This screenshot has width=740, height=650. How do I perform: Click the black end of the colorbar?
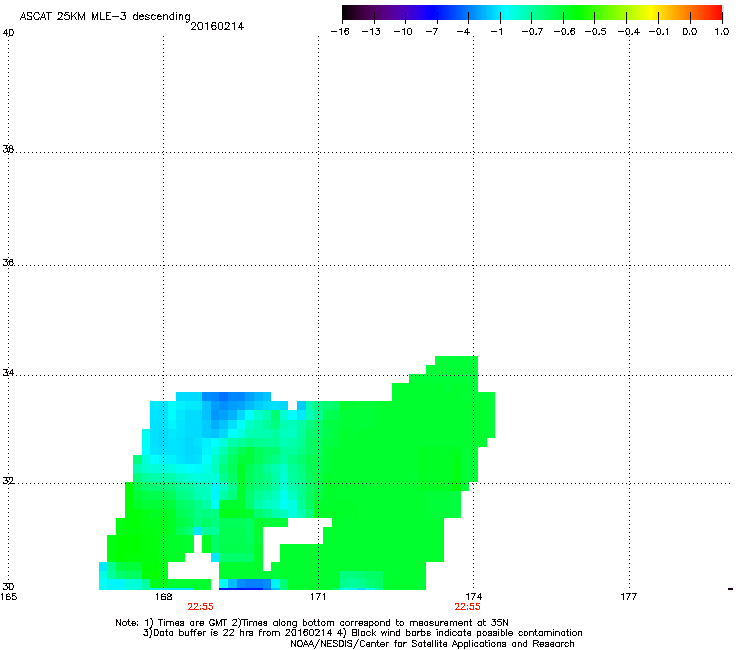348,13
